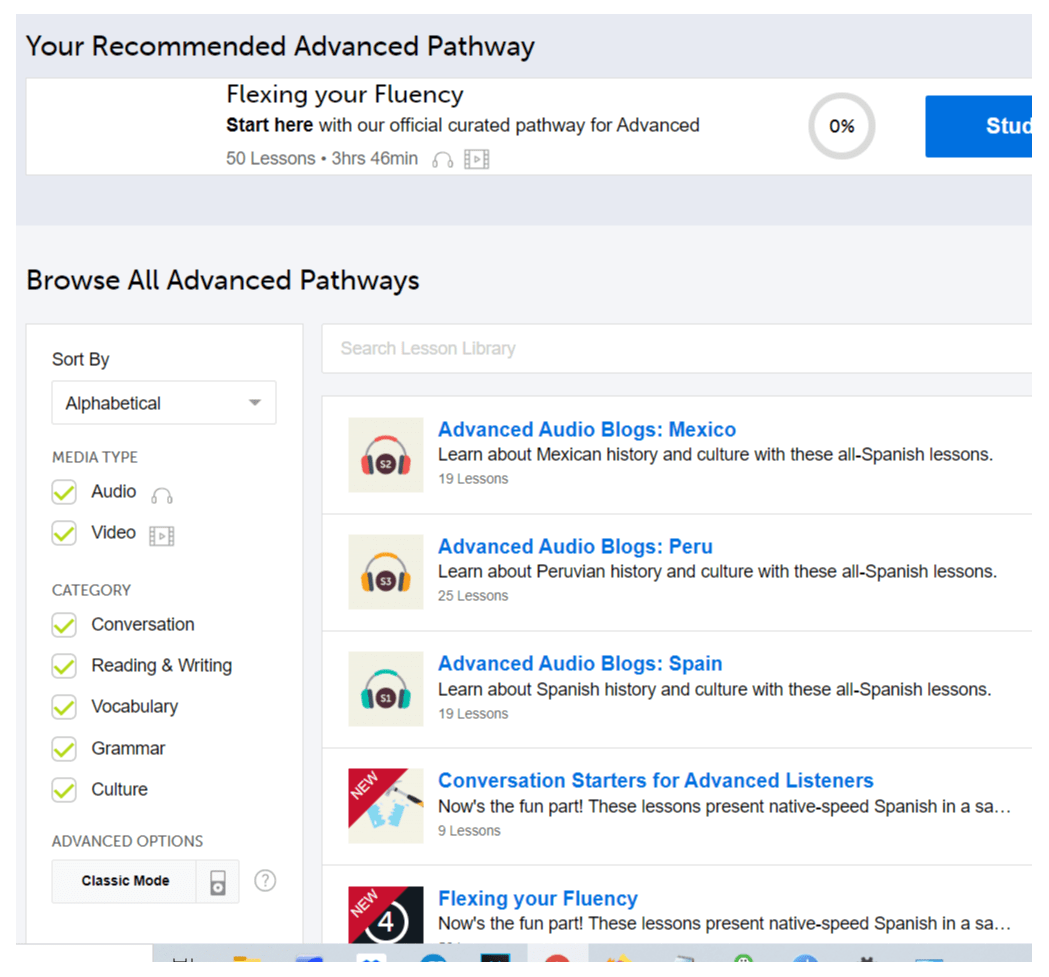Click the help question mark icon
Screen dimensions: 1049x977
pyautogui.click(x=265, y=881)
